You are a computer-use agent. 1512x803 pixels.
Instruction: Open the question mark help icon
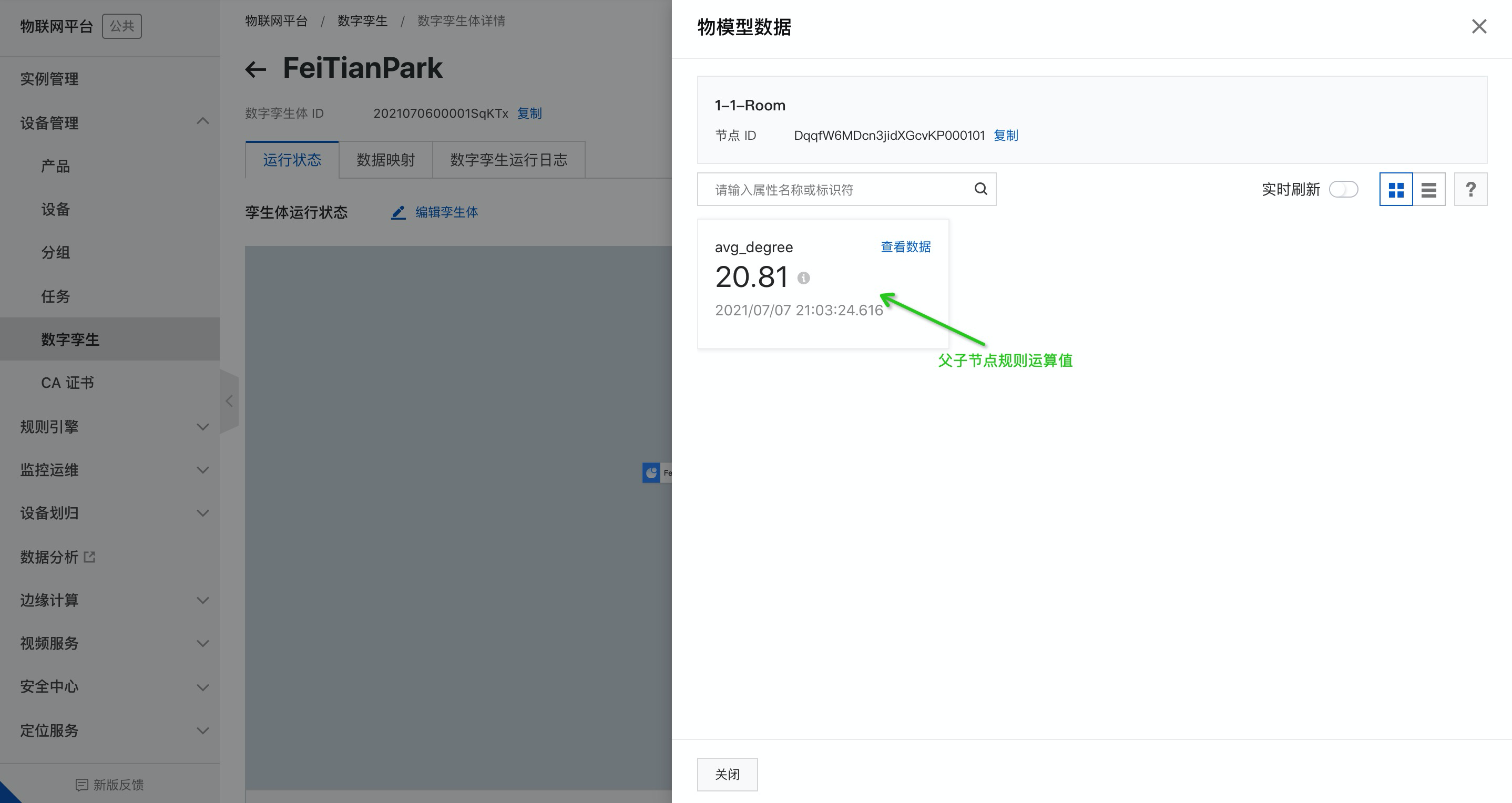tap(1470, 190)
